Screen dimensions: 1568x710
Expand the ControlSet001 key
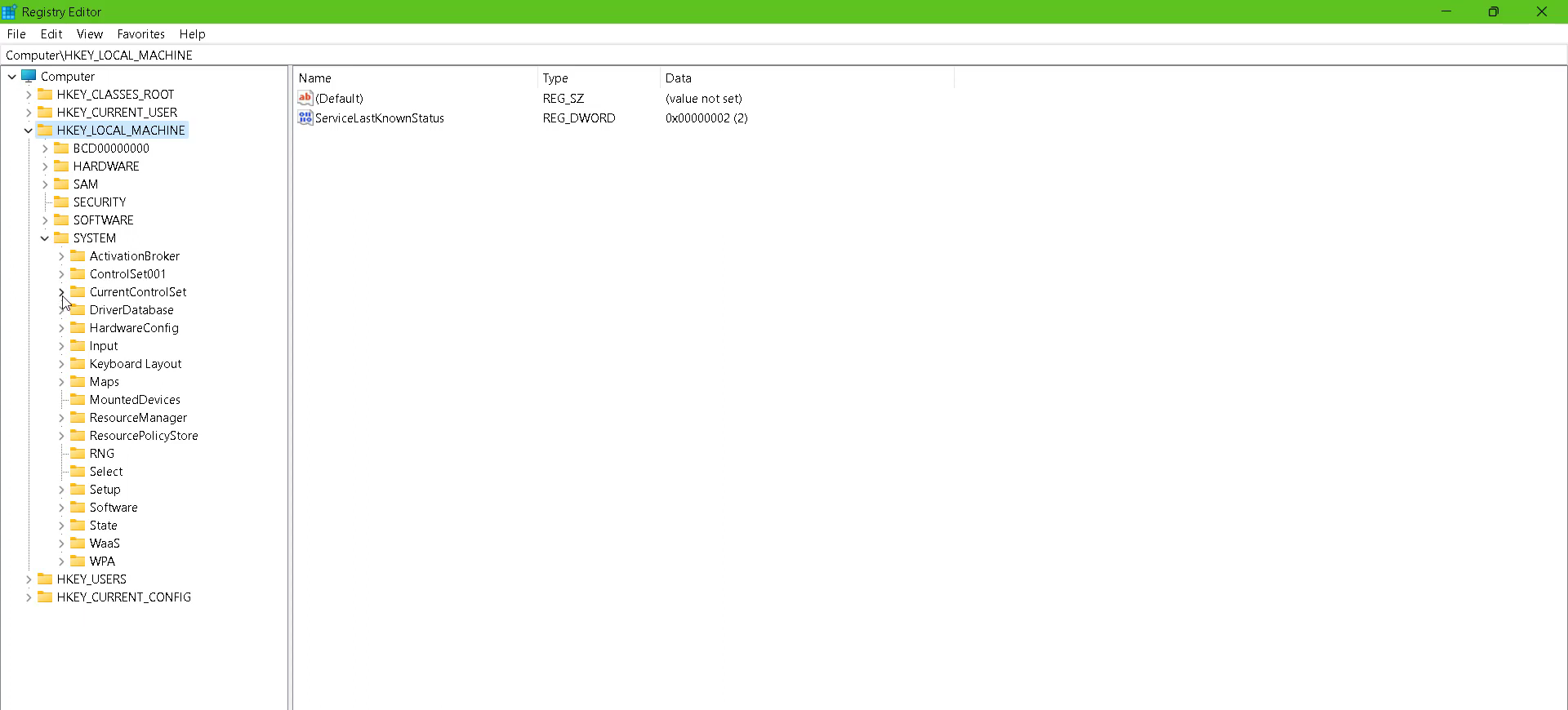tap(61, 274)
